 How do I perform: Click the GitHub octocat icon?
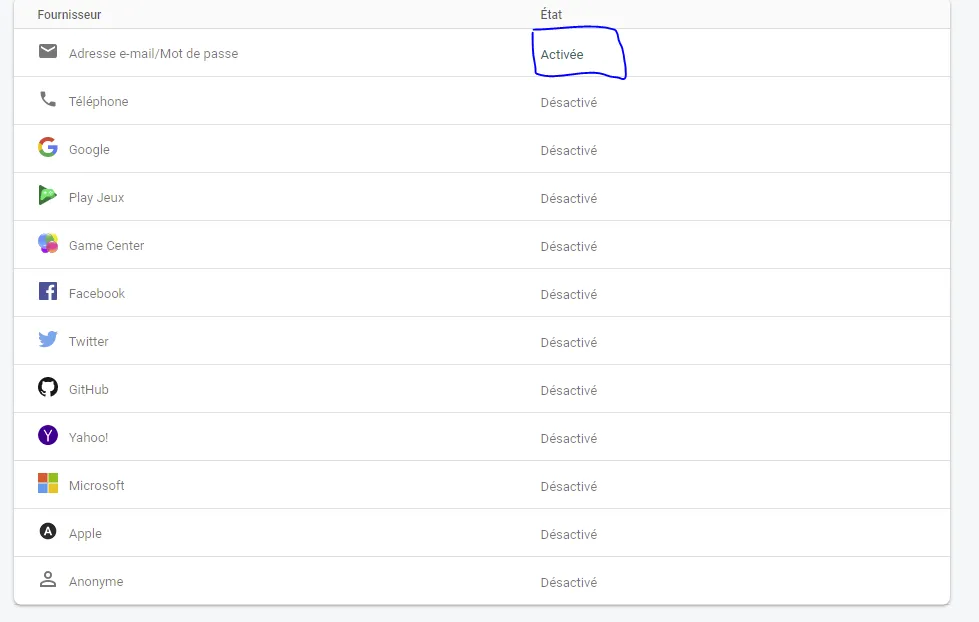point(48,388)
